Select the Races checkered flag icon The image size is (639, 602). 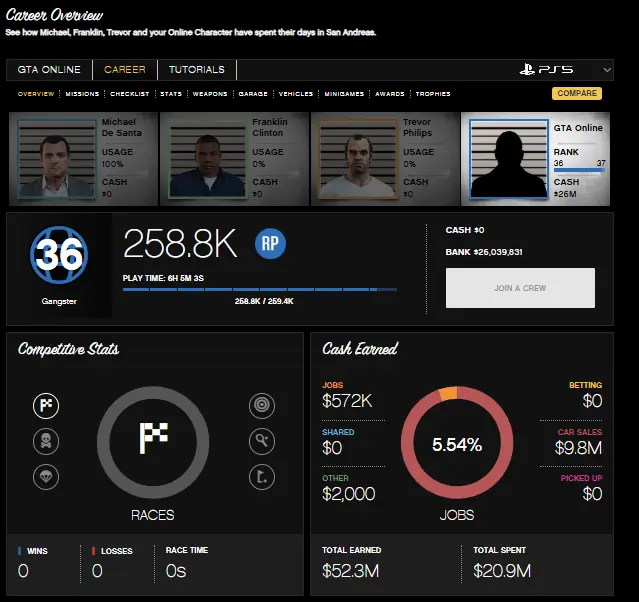pyautogui.click(x=45, y=405)
